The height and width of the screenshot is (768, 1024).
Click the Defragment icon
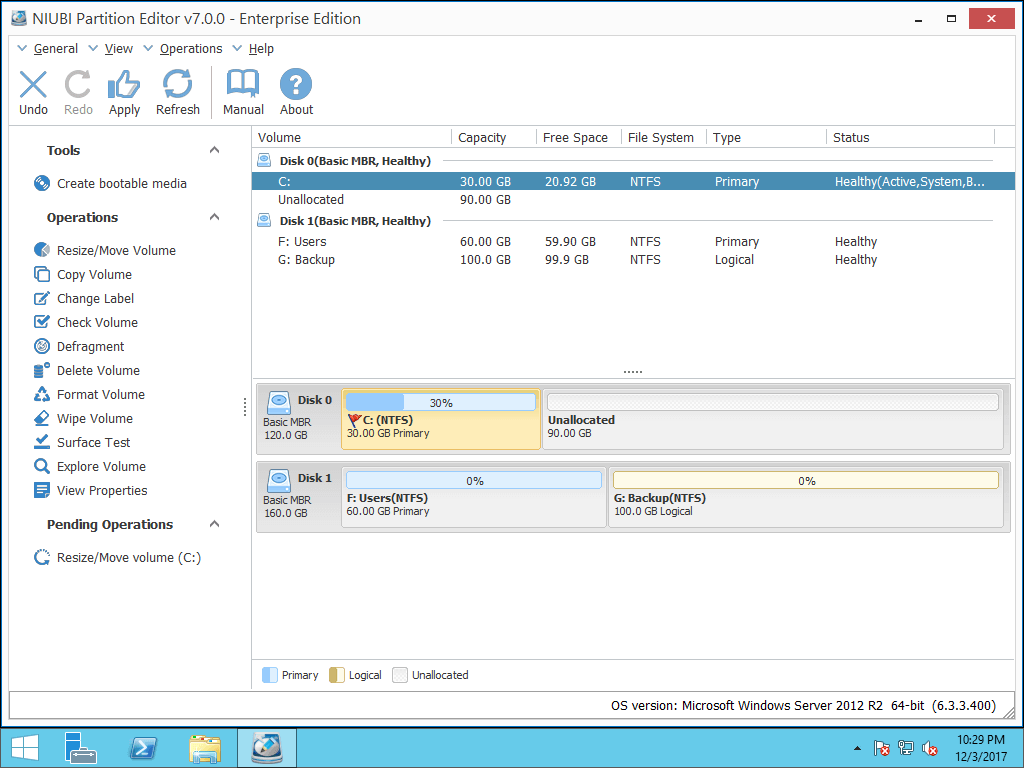[42, 346]
